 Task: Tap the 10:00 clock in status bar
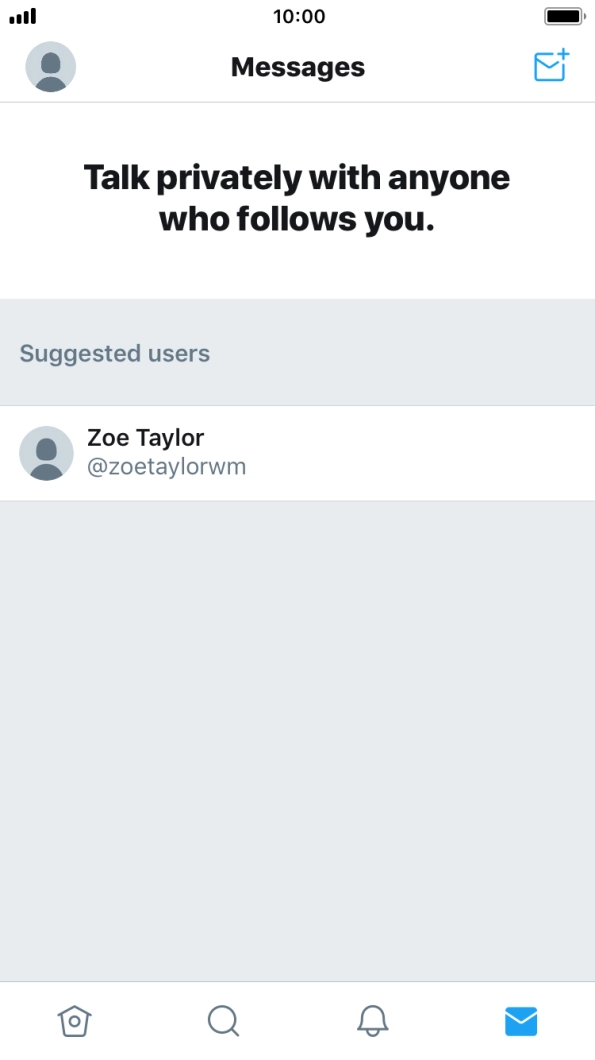coord(299,16)
